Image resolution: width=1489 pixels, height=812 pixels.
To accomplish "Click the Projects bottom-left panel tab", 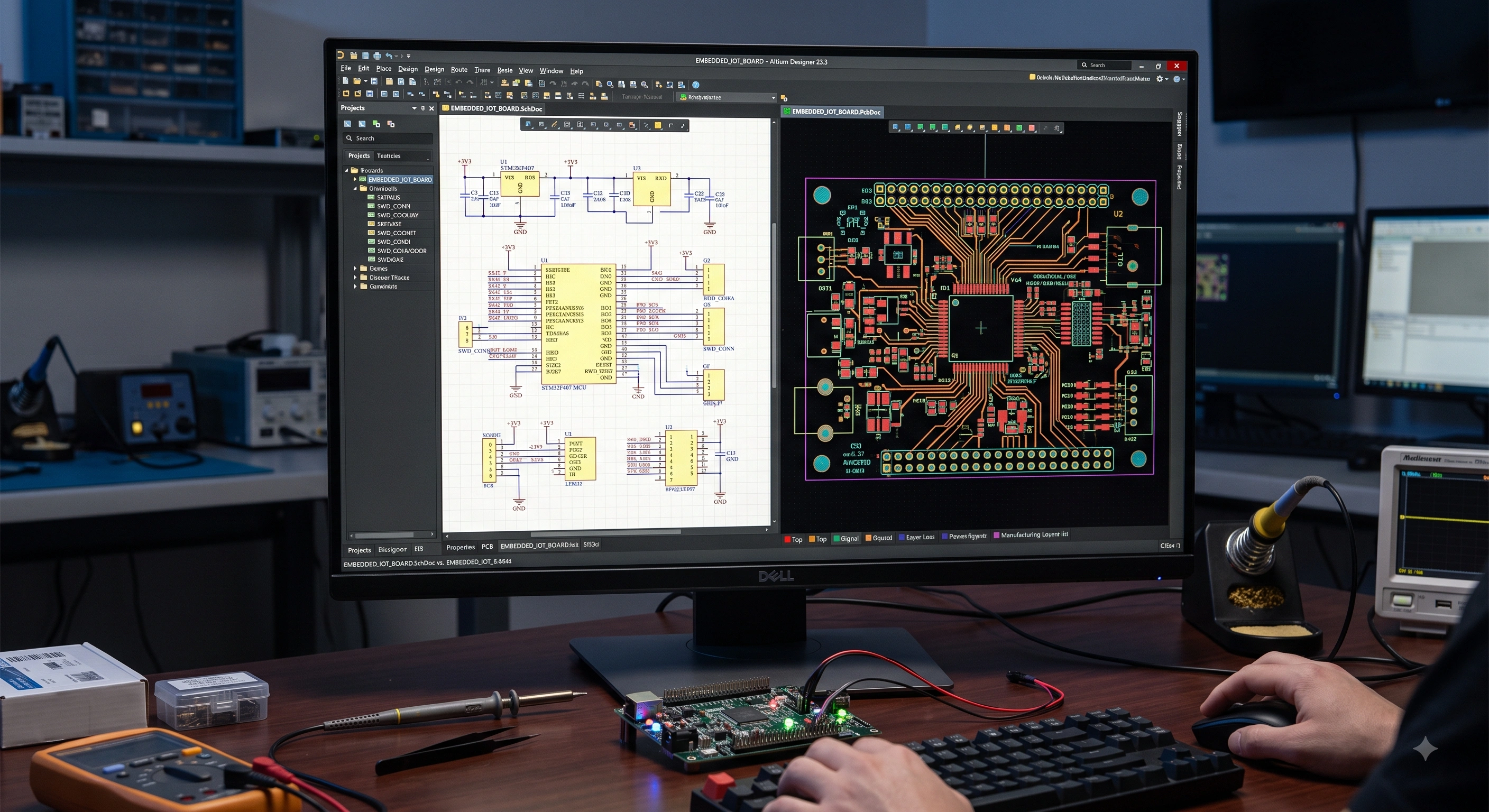I will pyautogui.click(x=359, y=550).
